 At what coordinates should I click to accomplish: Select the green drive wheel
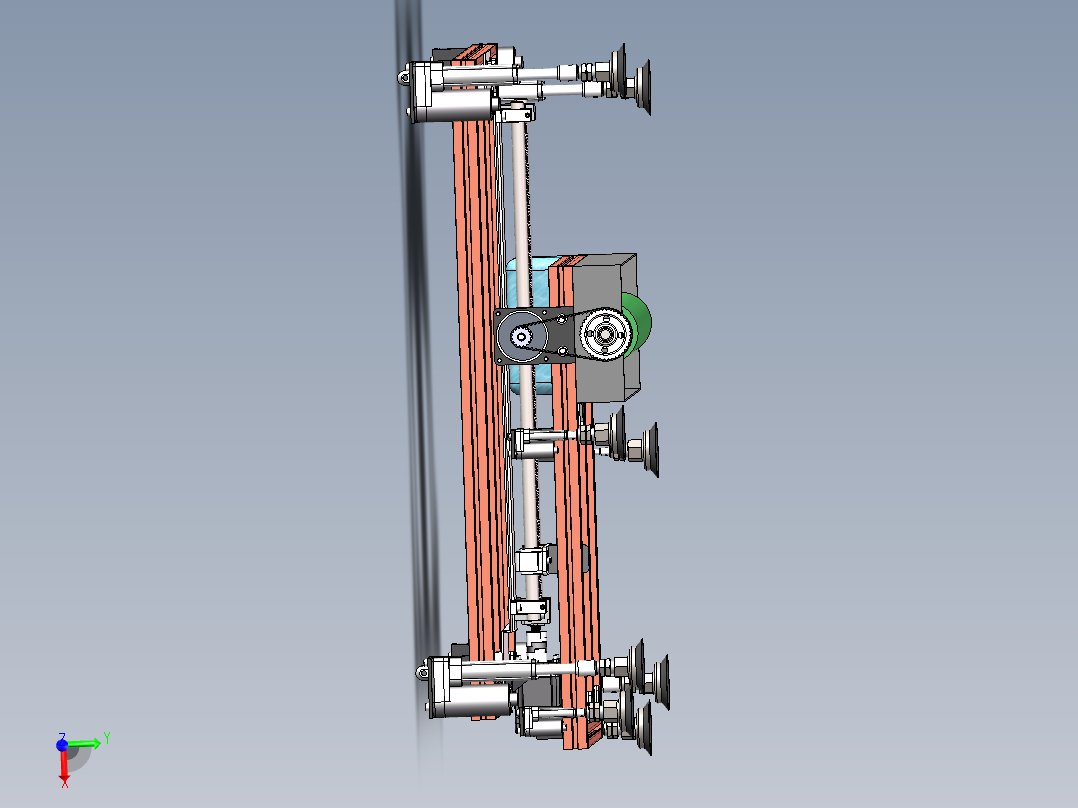(x=641, y=323)
